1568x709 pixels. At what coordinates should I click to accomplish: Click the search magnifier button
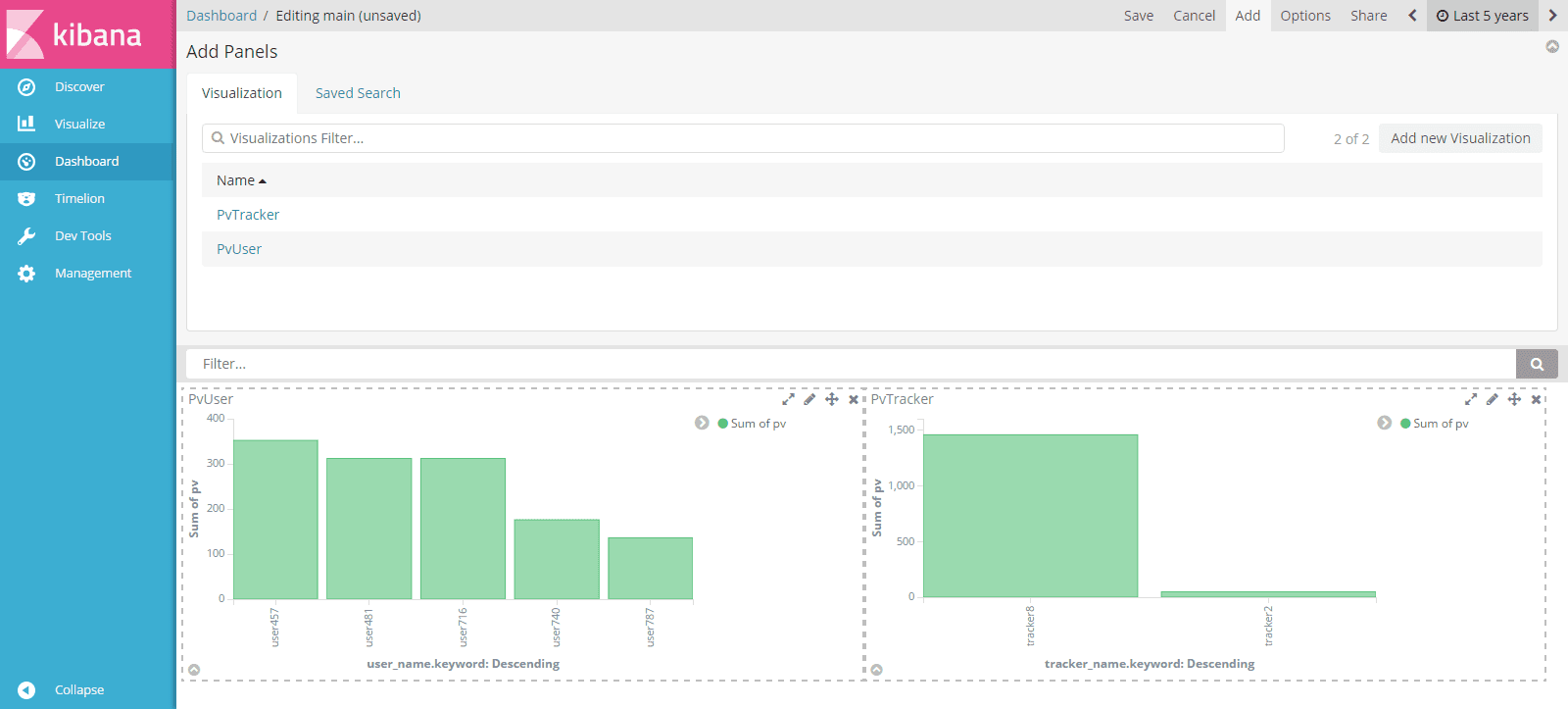1537,364
